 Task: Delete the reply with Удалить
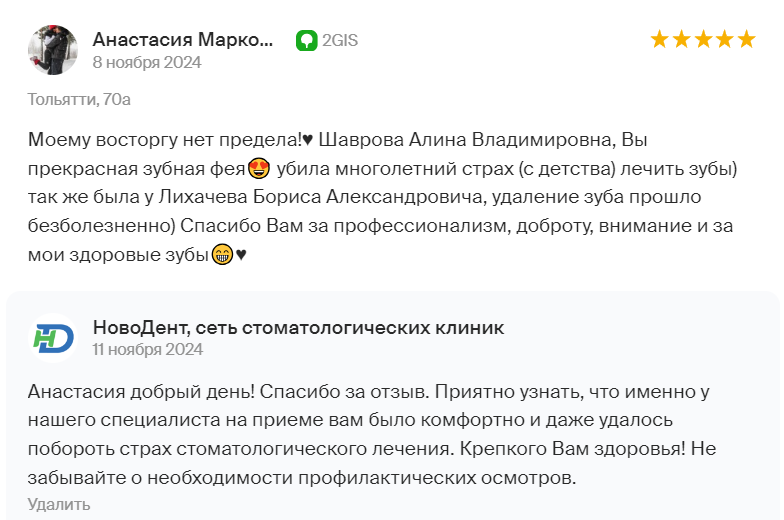click(x=59, y=504)
